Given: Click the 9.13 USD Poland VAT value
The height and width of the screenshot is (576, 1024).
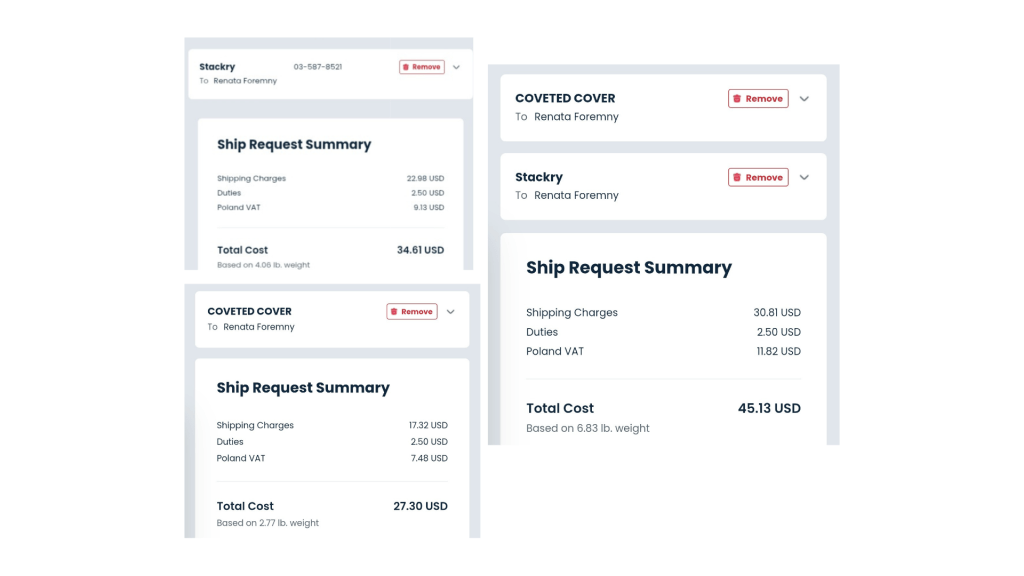Looking at the screenshot, I should (427, 208).
